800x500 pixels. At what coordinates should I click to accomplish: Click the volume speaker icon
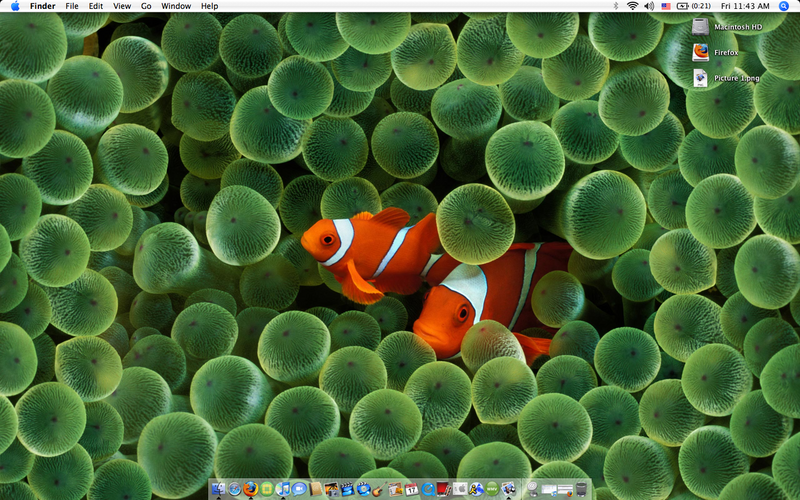tap(649, 6)
